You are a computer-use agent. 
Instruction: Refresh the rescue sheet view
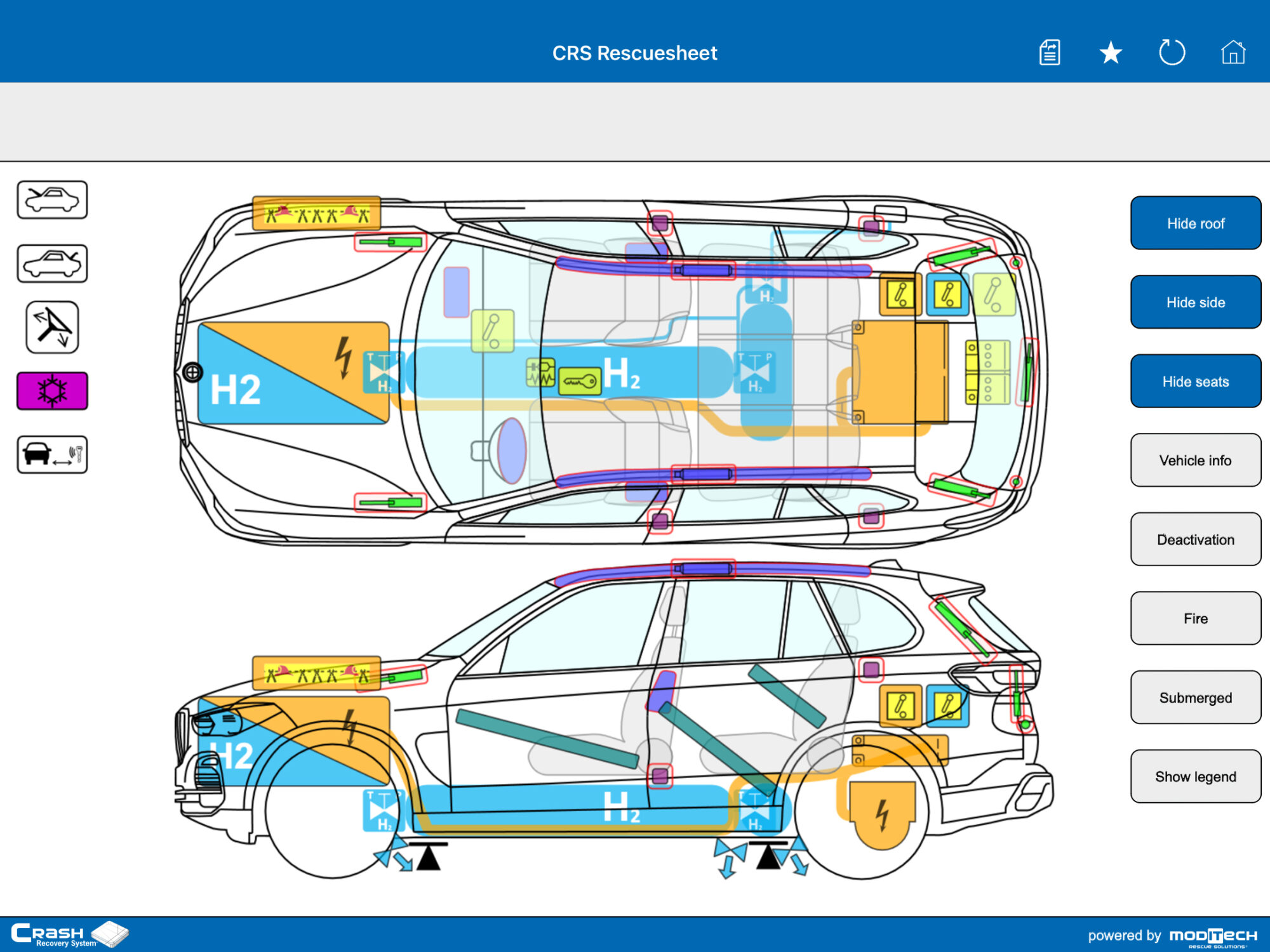pyautogui.click(x=1172, y=53)
